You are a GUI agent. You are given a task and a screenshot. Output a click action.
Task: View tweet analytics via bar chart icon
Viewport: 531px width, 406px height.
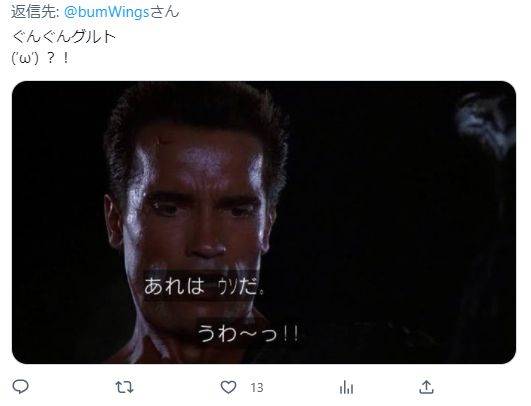[346, 387]
